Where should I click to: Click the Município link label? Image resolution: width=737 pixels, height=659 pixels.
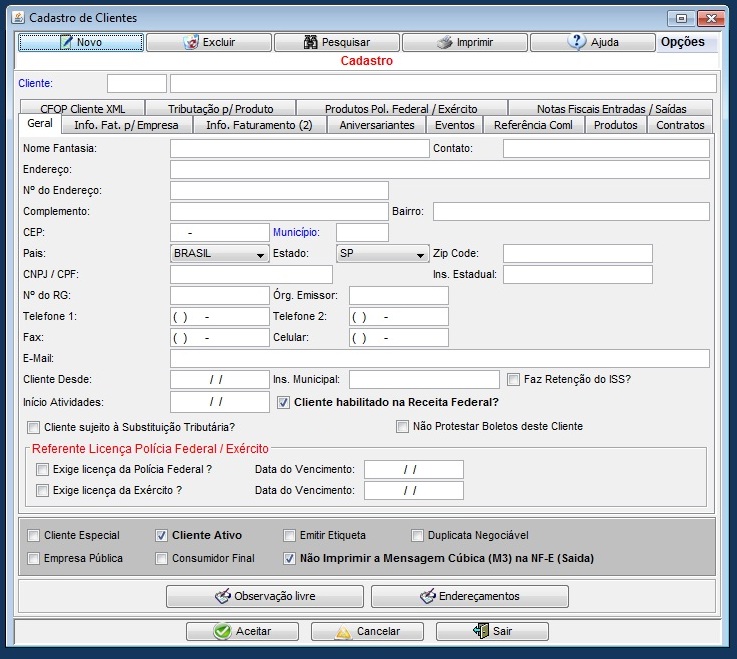tap(296, 232)
